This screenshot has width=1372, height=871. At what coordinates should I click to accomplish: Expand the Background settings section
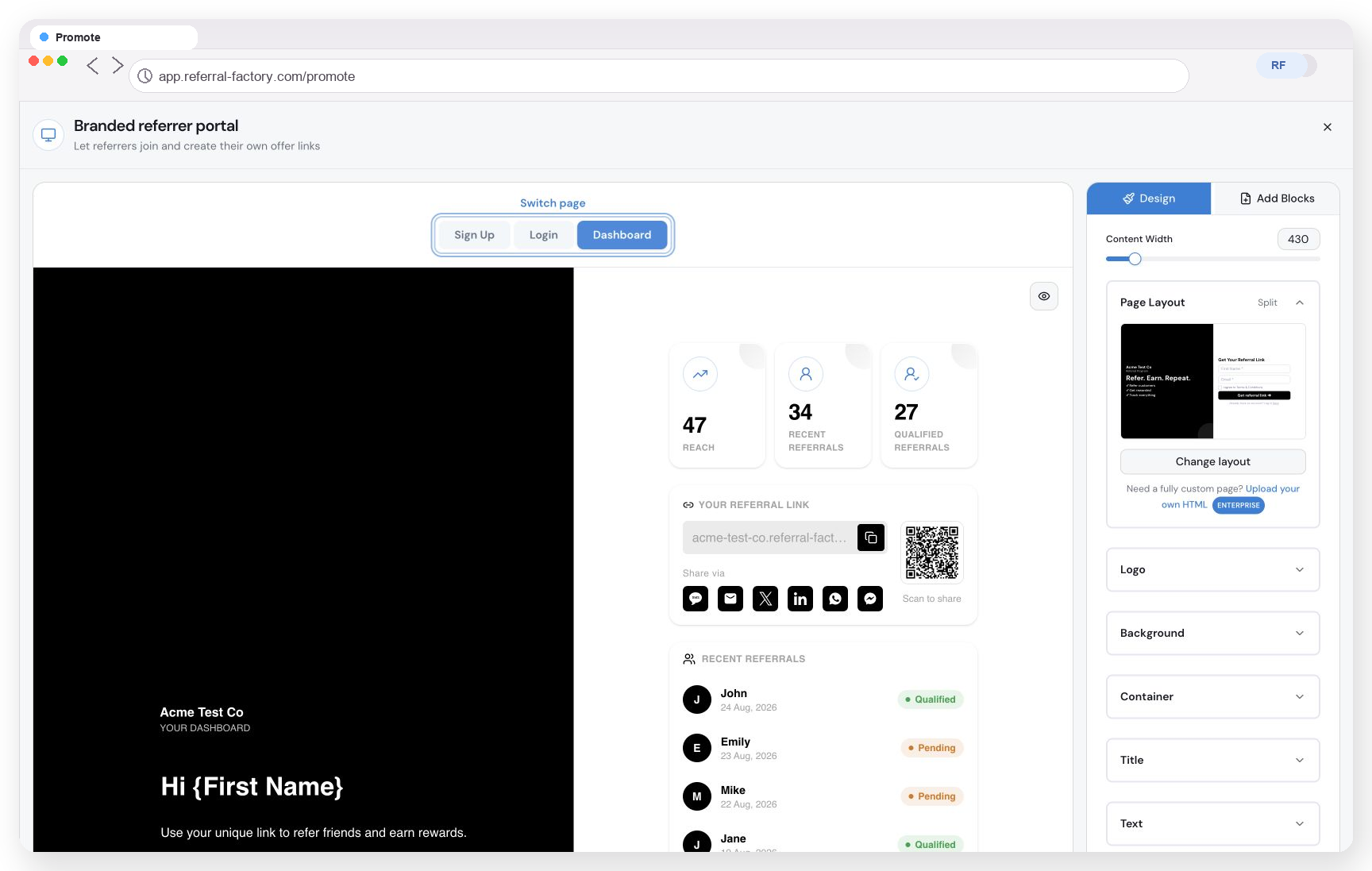(x=1213, y=633)
